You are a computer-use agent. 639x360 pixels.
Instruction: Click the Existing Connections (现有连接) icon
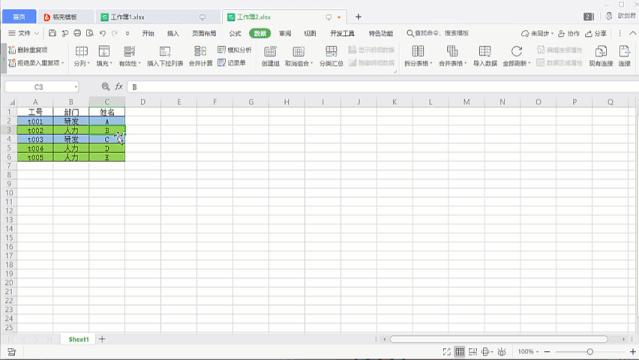[601, 51]
